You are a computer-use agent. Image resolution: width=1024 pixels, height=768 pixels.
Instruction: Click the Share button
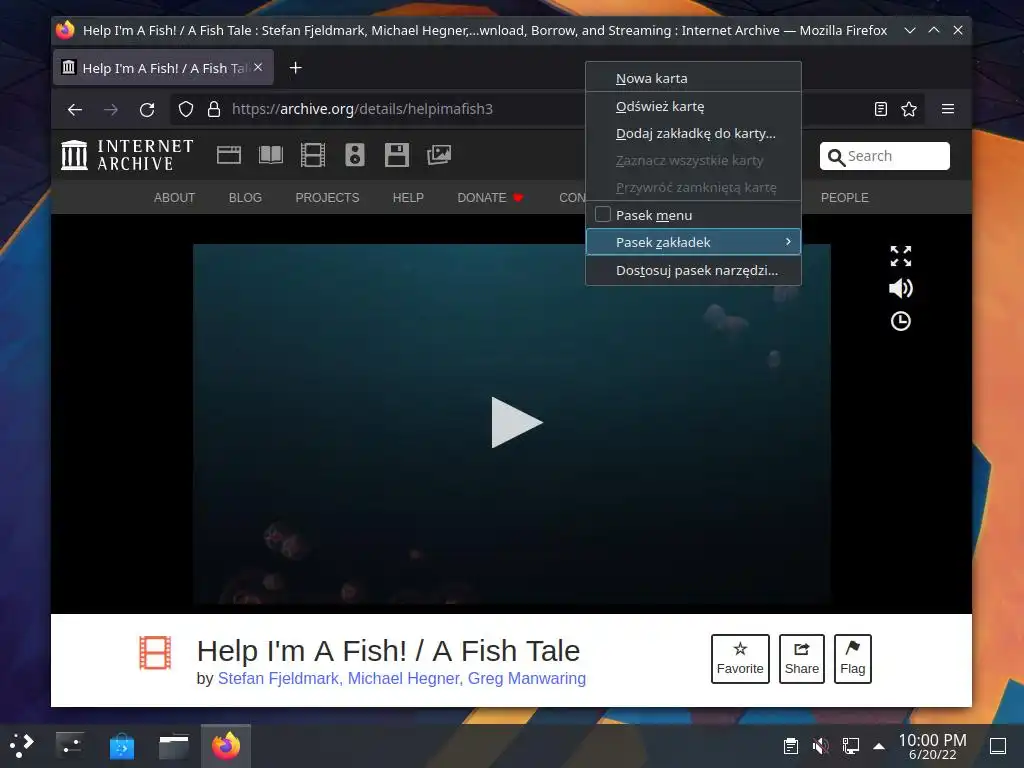click(x=801, y=658)
